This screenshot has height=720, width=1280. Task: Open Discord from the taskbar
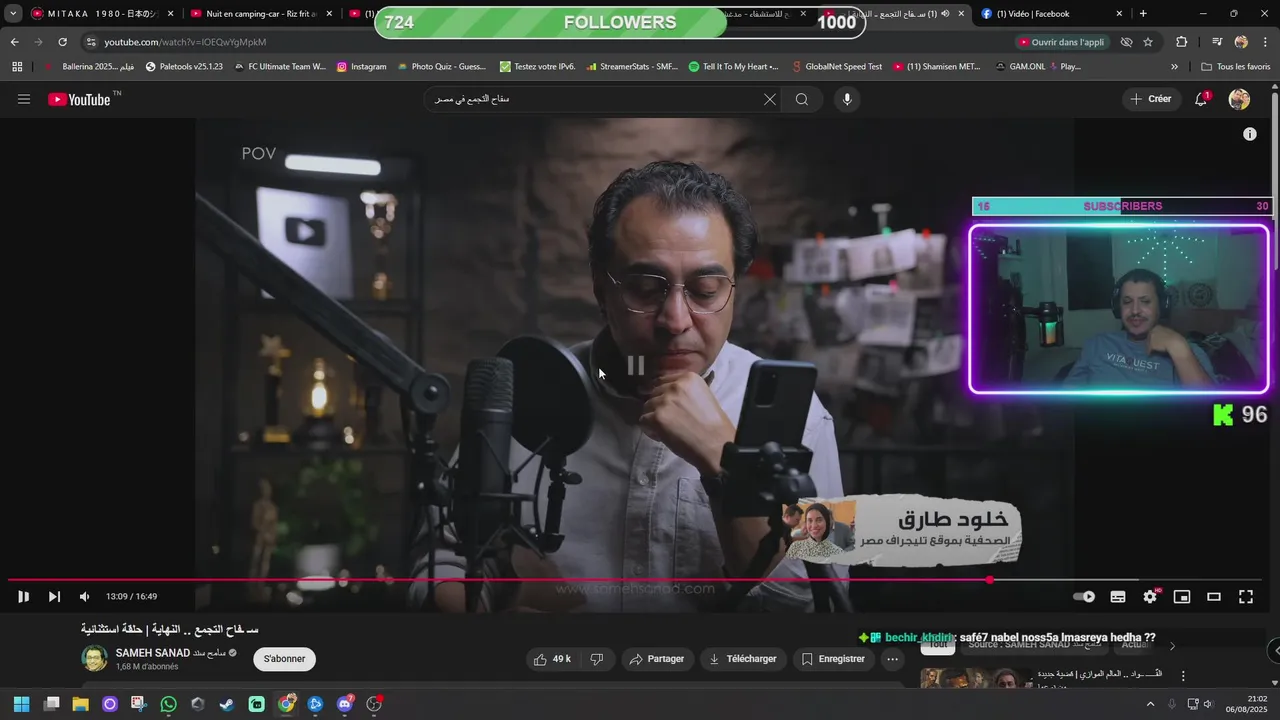[x=345, y=704]
